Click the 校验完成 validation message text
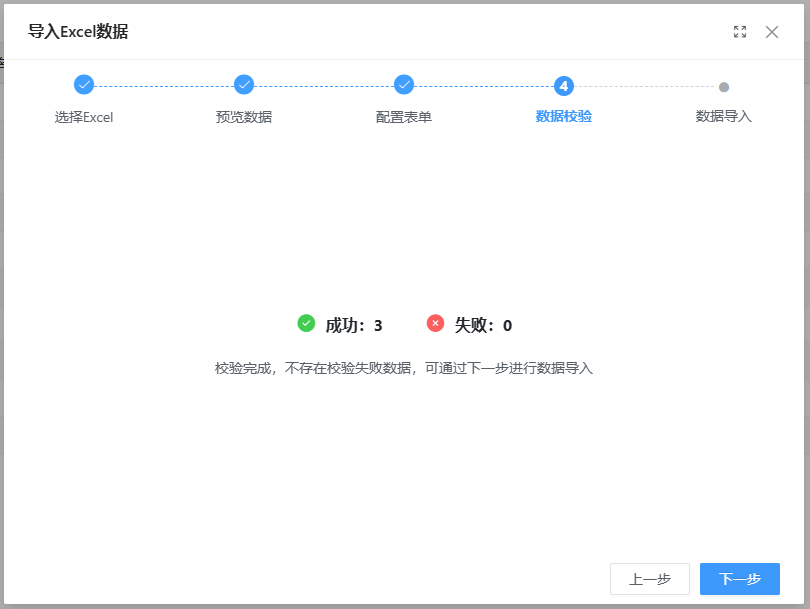The image size is (810, 609). 404,368
